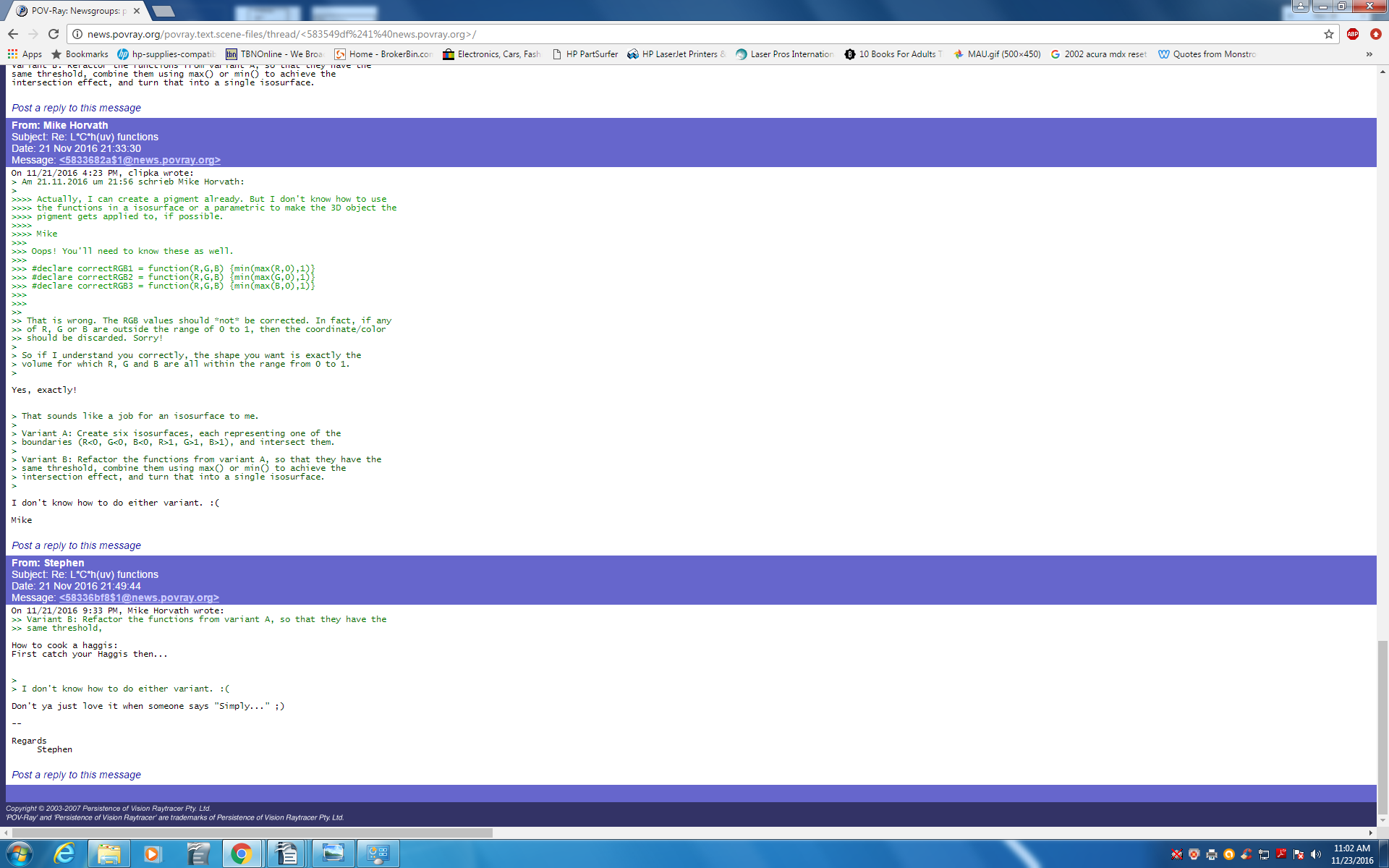
Task: Open Stephen's message ID link
Action: coord(139,597)
